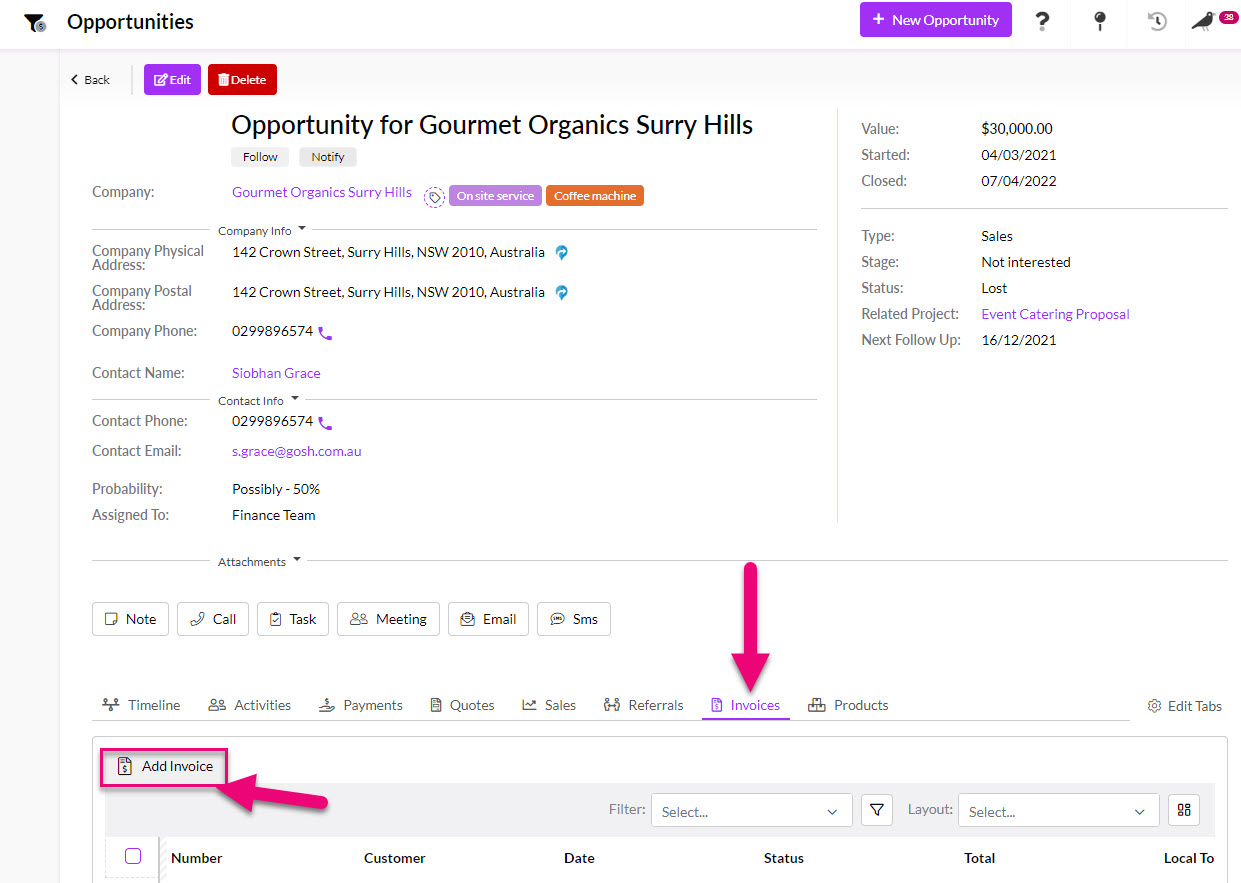Switch to the Quotes tab
This screenshot has height=883, width=1241.
[x=462, y=705]
